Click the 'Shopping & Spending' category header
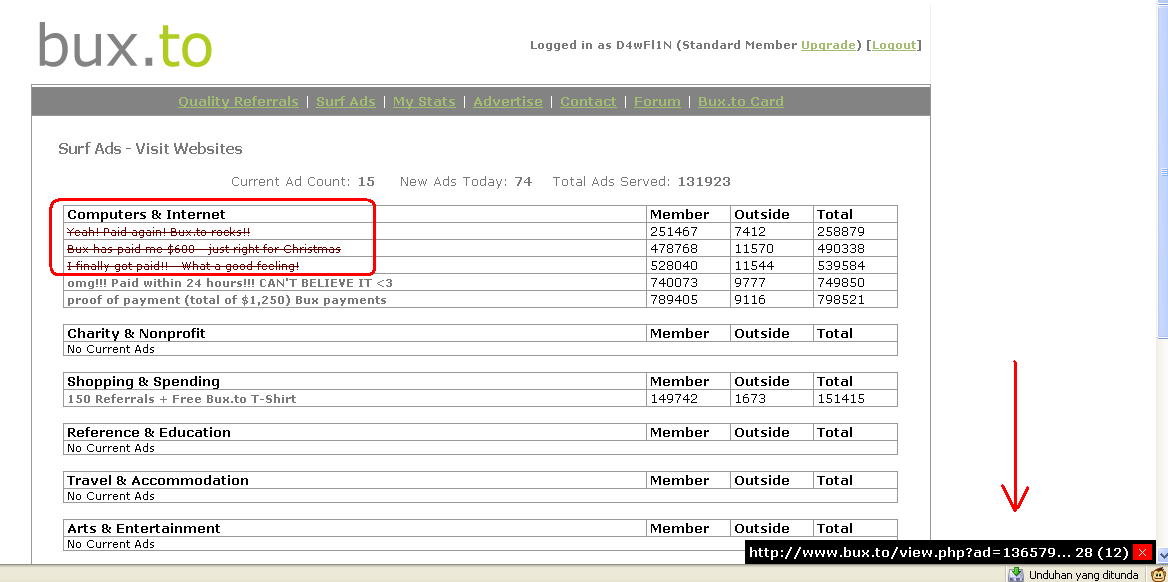This screenshot has height=582, width=1168. pos(144,382)
